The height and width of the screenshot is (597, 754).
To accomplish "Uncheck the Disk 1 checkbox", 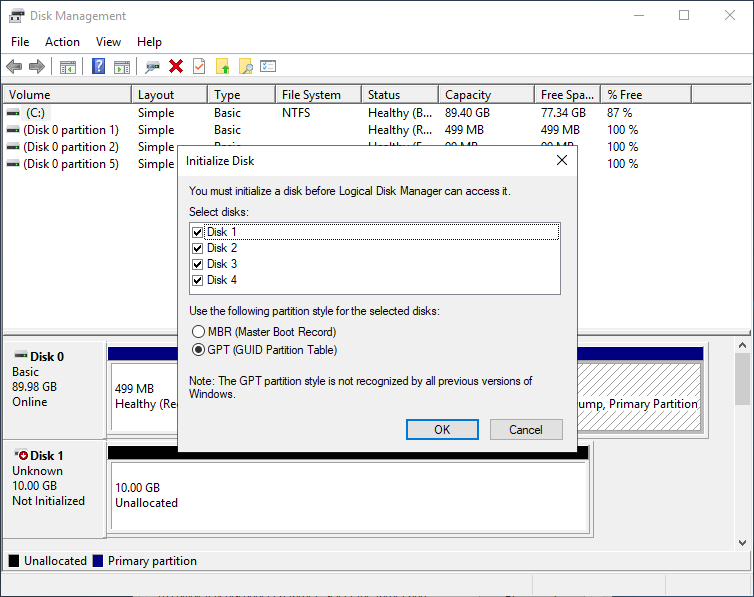I will point(197,232).
